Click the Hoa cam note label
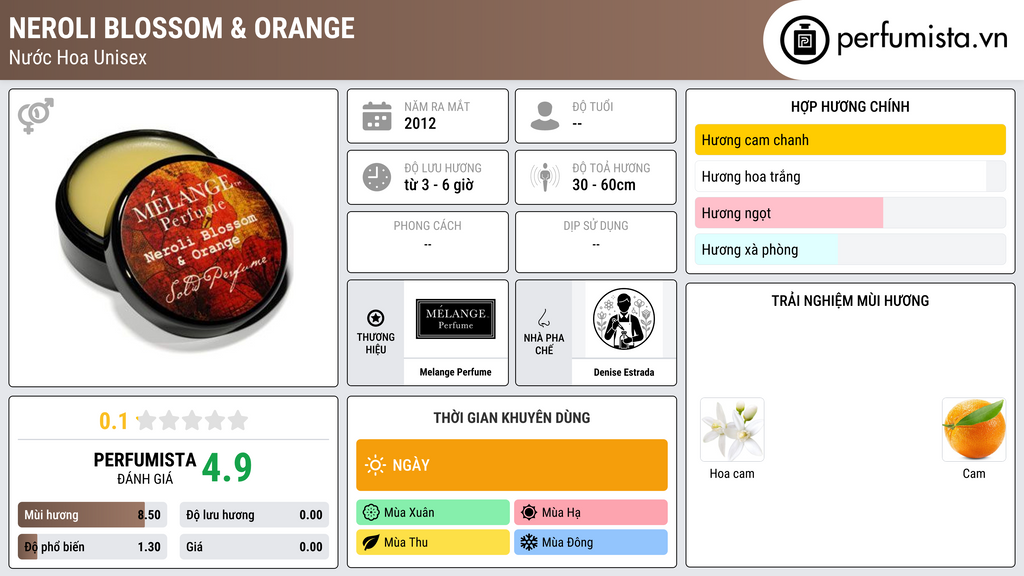The image size is (1024, 576). [732, 473]
